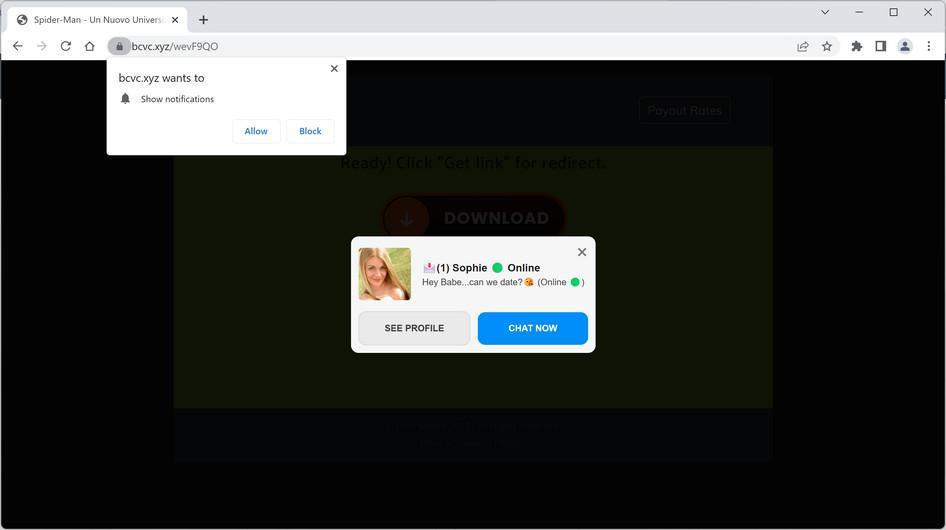
Task: Open Chrome three-dot menu
Action: click(x=929, y=46)
